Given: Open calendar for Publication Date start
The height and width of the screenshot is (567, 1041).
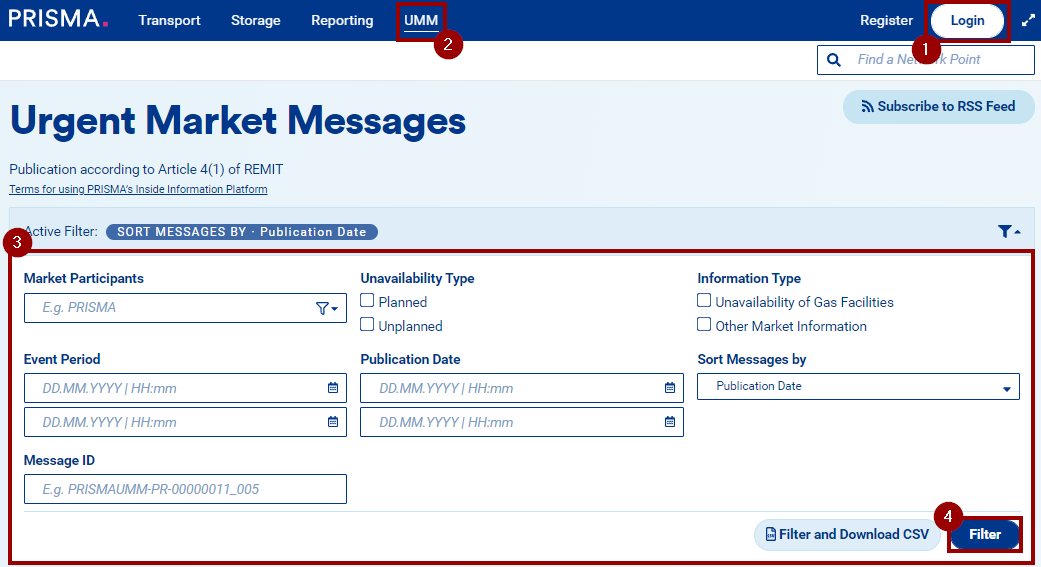Looking at the screenshot, I should pos(670,388).
